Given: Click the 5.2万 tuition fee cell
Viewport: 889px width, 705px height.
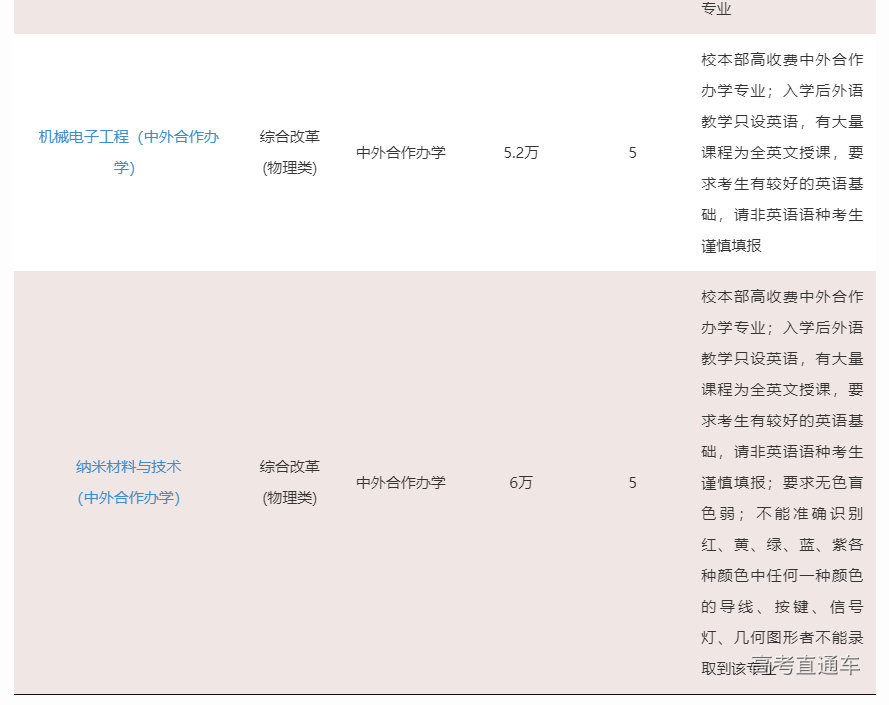Looking at the screenshot, I should 521,153.
